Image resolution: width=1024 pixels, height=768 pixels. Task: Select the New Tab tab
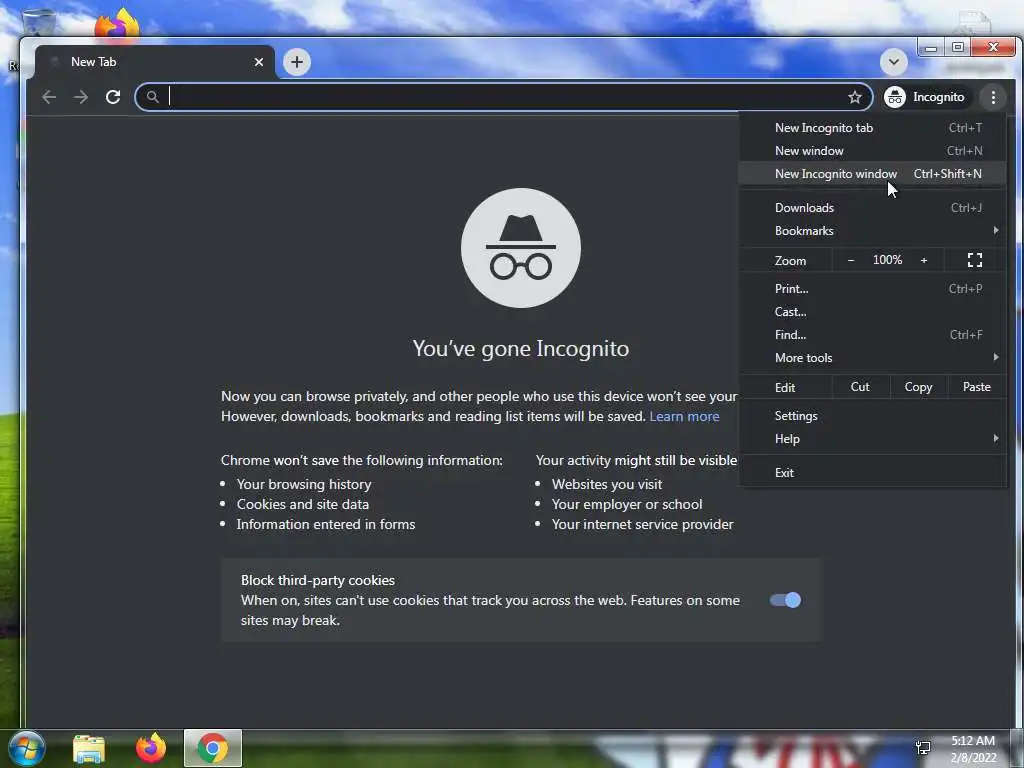click(154, 62)
